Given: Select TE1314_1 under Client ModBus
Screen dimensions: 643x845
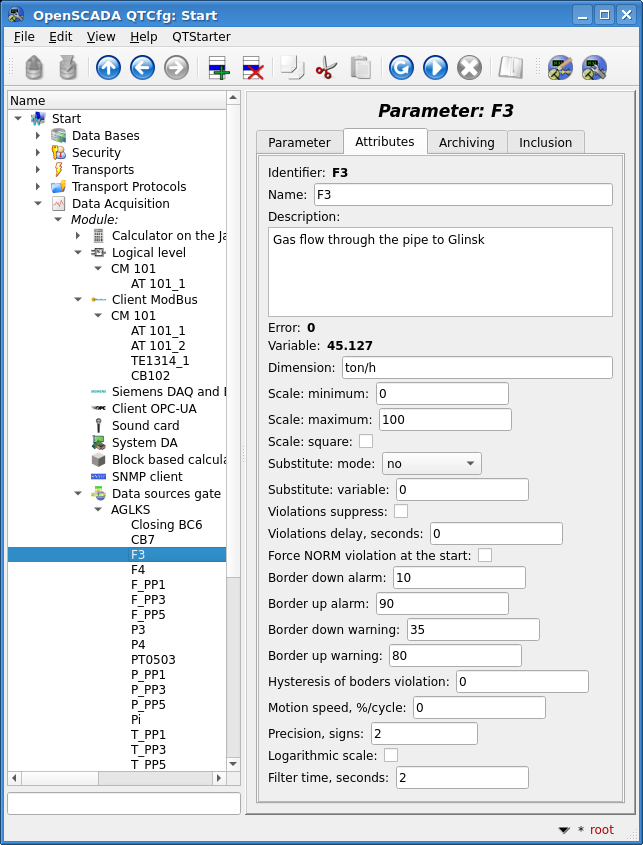Looking at the screenshot, I should pyautogui.click(x=160, y=361).
